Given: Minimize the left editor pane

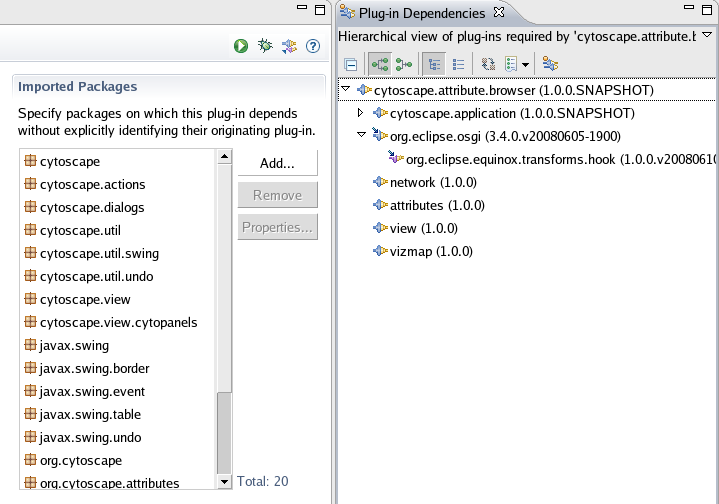Looking at the screenshot, I should (x=302, y=7).
